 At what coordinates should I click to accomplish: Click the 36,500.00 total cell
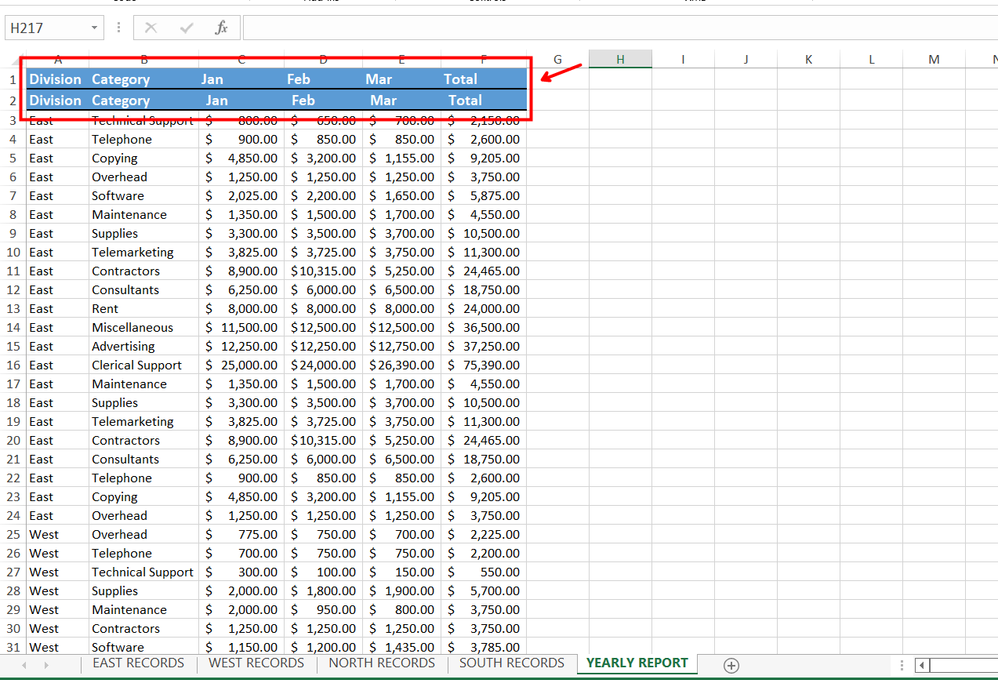point(484,327)
